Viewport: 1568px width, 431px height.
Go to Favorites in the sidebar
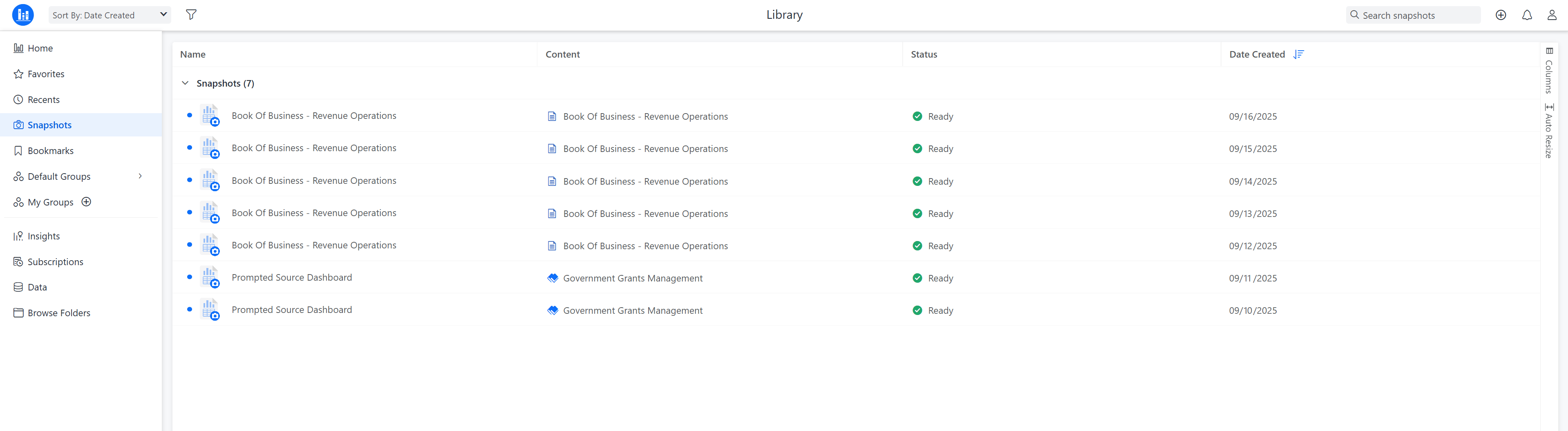[x=46, y=74]
